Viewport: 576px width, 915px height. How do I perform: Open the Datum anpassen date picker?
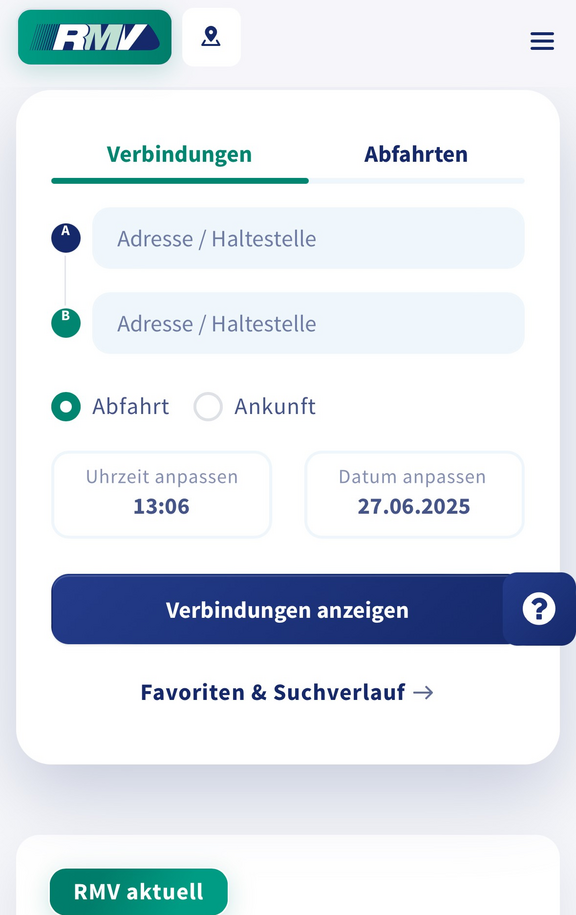coord(414,494)
